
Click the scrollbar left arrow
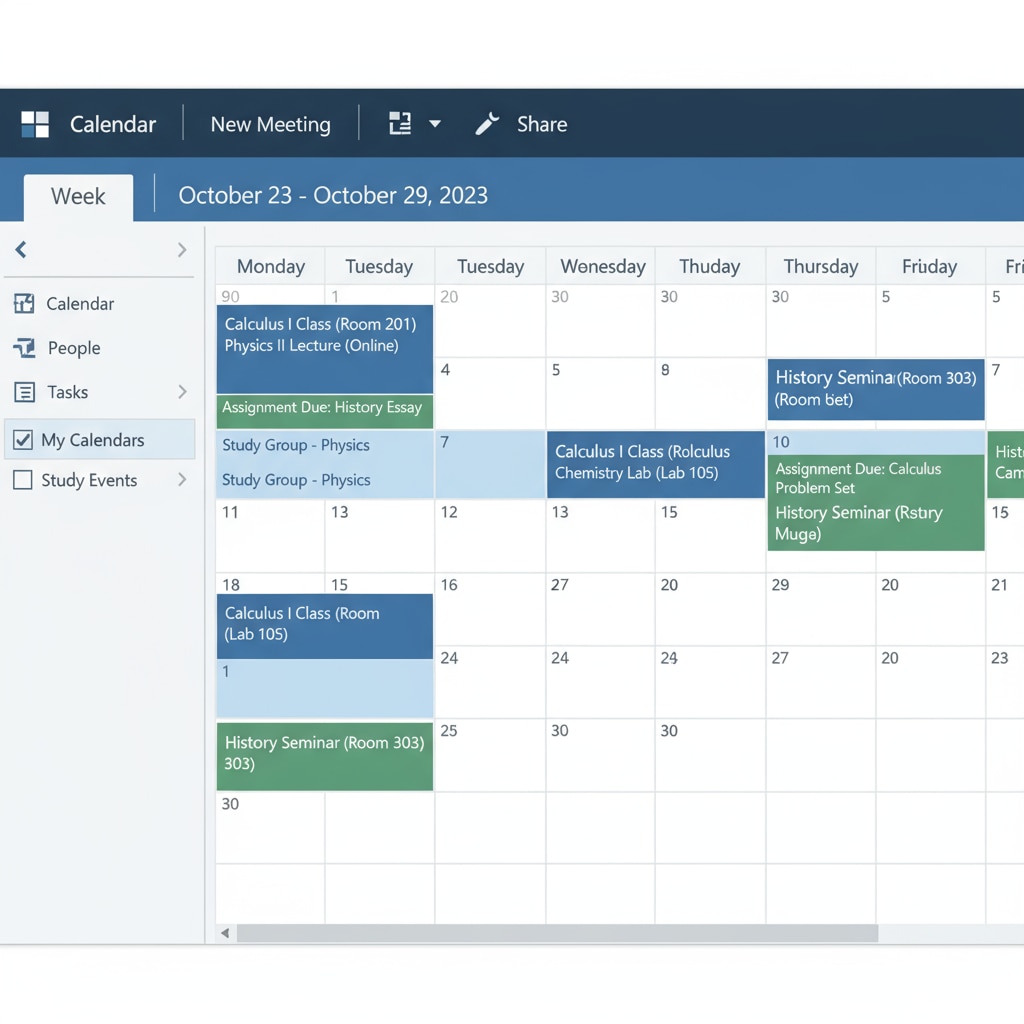tap(225, 933)
